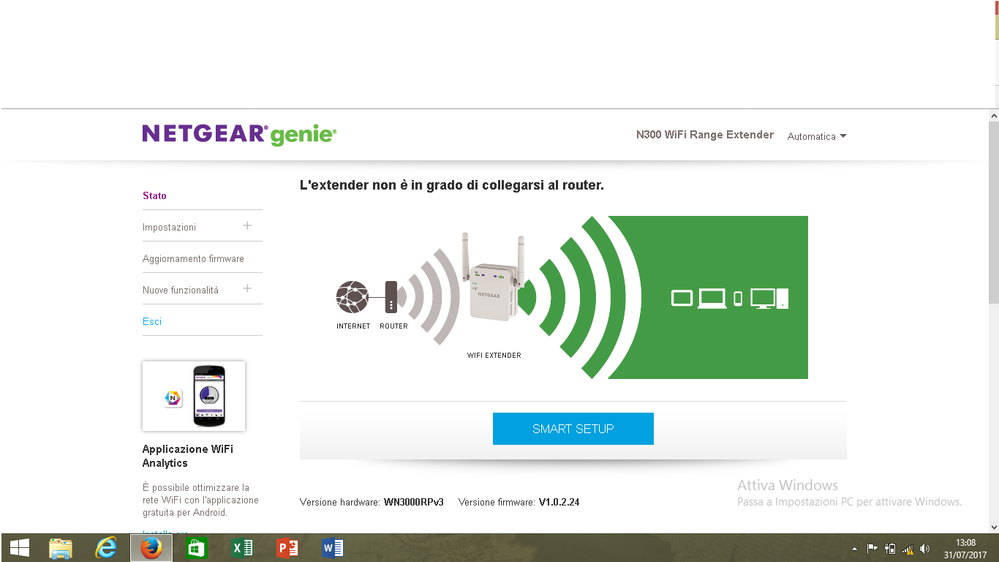999x562 pixels.
Task: Click hardware version WN3000RPv3 text
Action: point(413,502)
